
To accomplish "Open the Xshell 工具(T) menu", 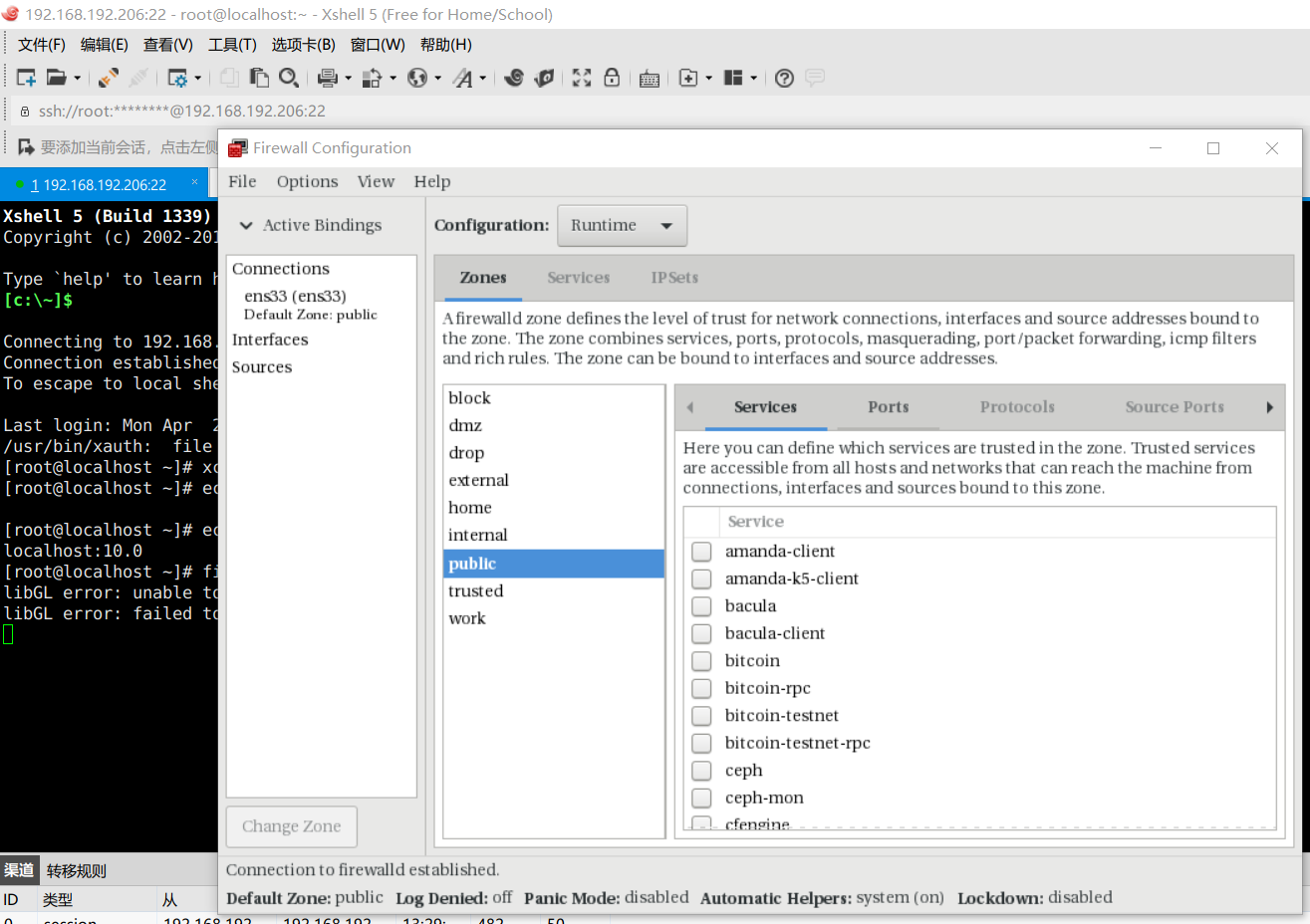I will coord(232,45).
